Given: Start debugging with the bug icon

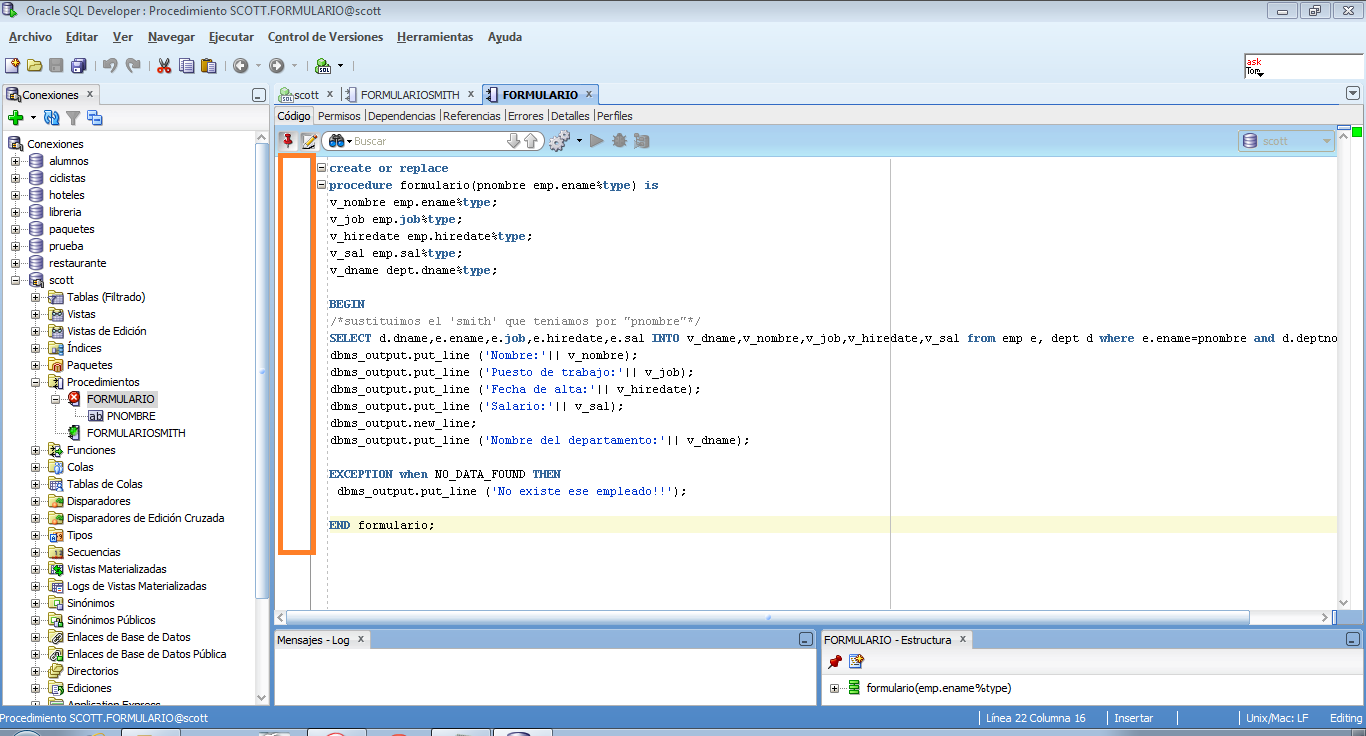Looking at the screenshot, I should click(x=620, y=140).
